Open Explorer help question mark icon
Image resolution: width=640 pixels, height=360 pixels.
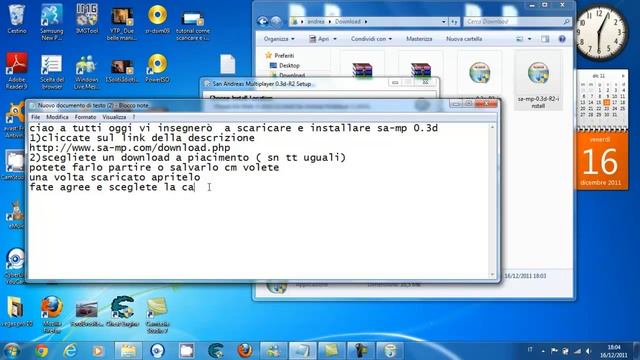562,39
